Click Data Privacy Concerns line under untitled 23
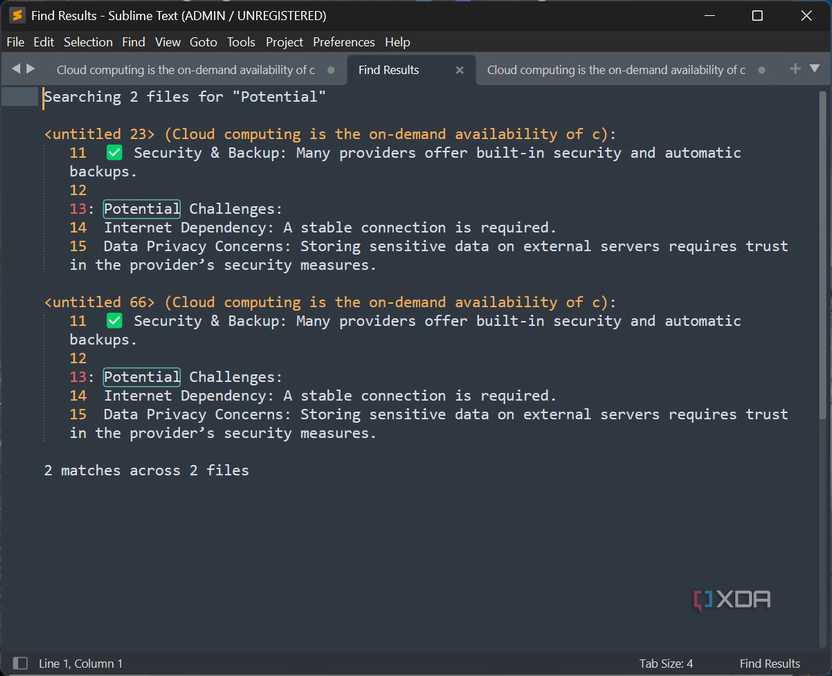The image size is (832, 676). click(429, 255)
